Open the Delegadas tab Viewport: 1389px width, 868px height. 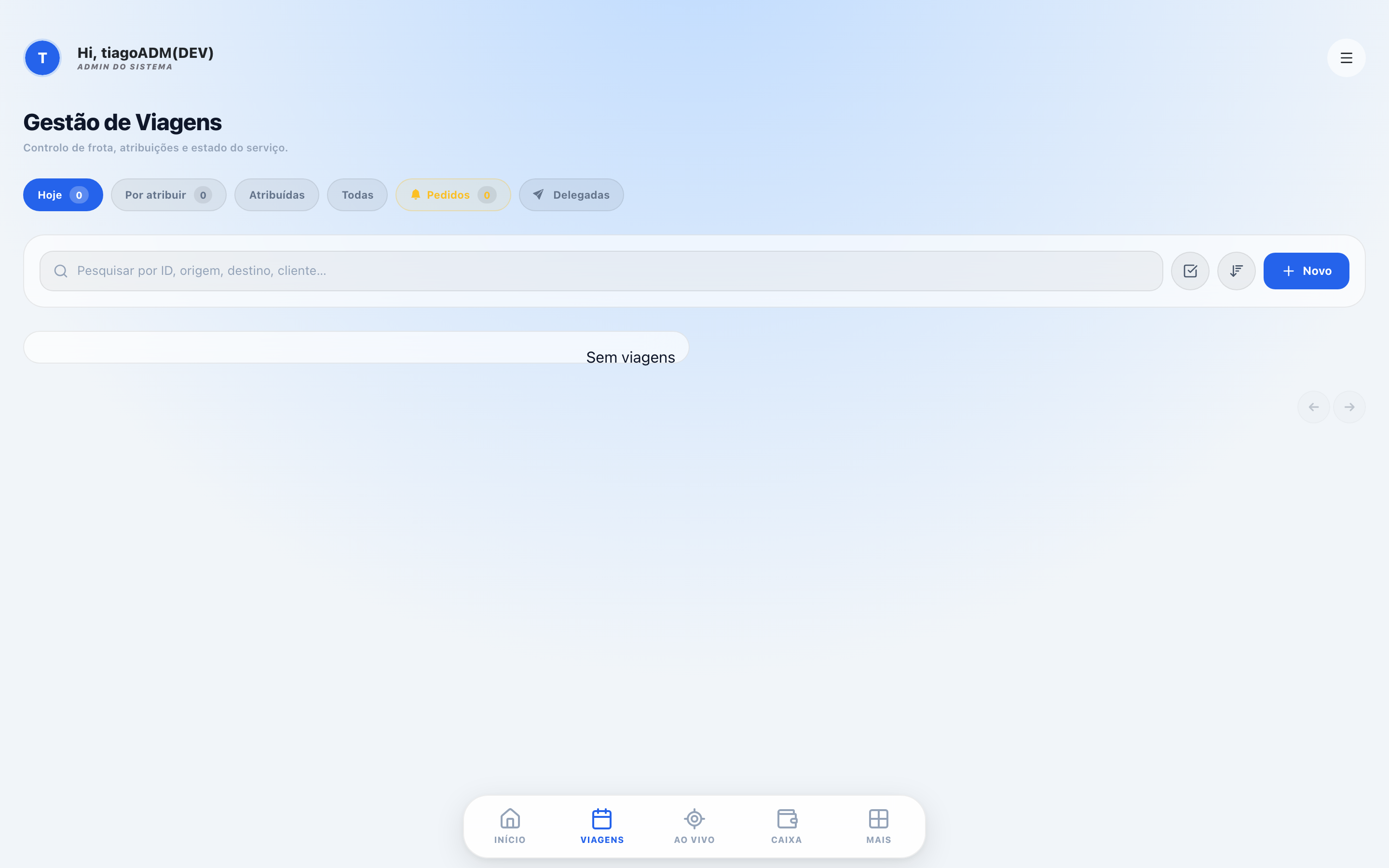[x=572, y=195]
